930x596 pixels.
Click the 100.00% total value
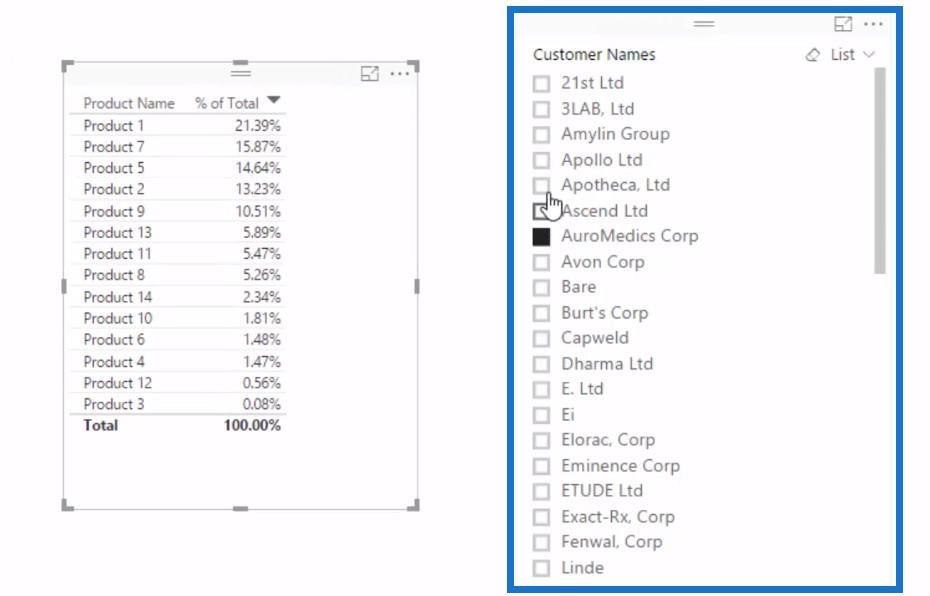pos(251,426)
